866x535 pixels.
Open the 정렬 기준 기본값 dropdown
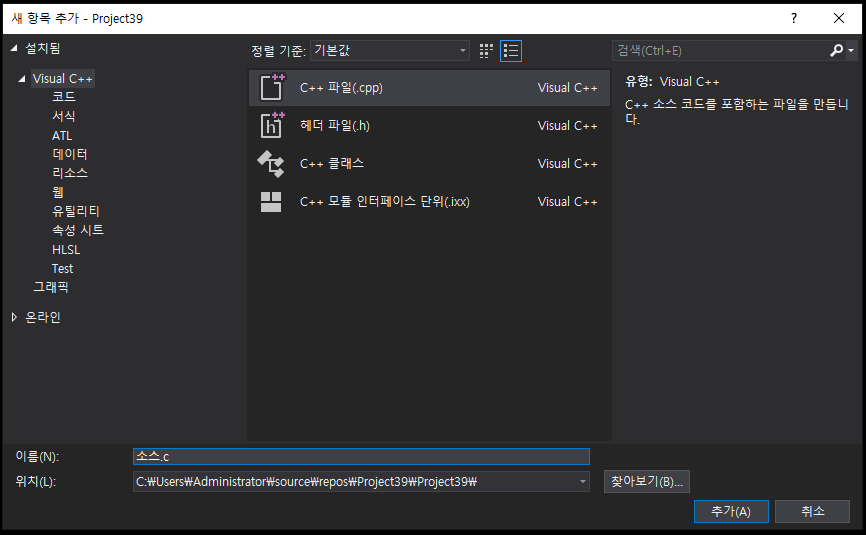pos(390,51)
